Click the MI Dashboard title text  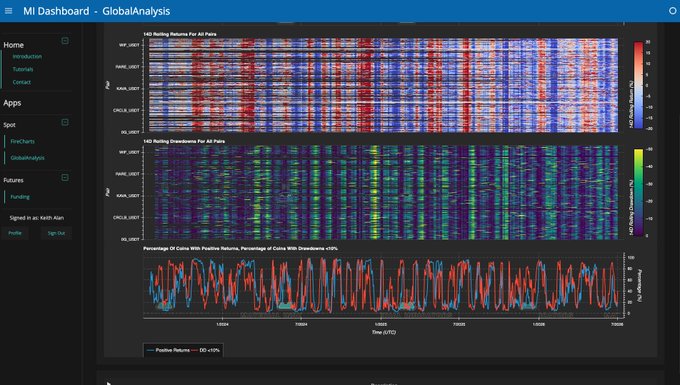click(x=56, y=11)
